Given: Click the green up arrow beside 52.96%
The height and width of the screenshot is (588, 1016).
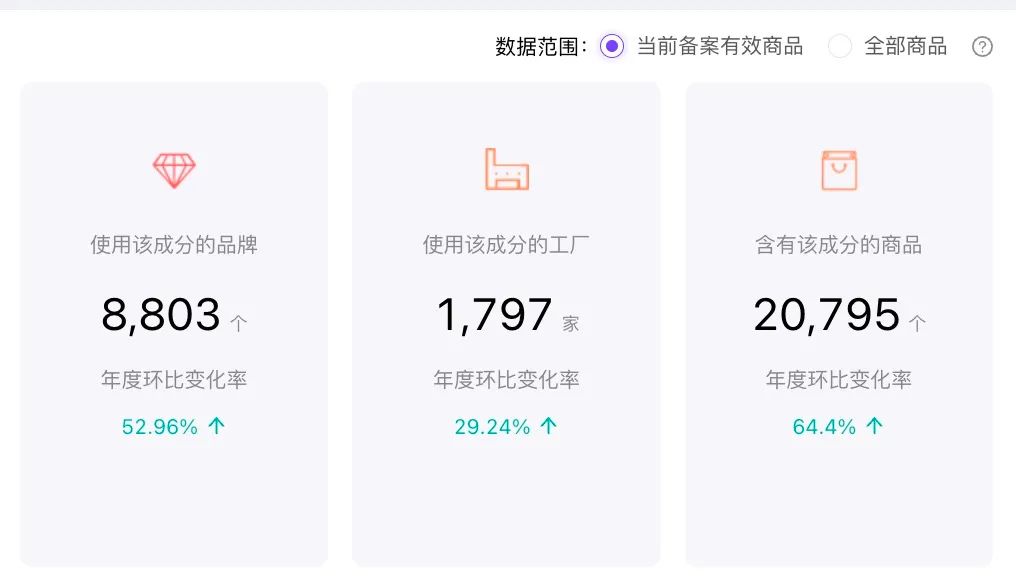Looking at the screenshot, I should pyautogui.click(x=216, y=426).
